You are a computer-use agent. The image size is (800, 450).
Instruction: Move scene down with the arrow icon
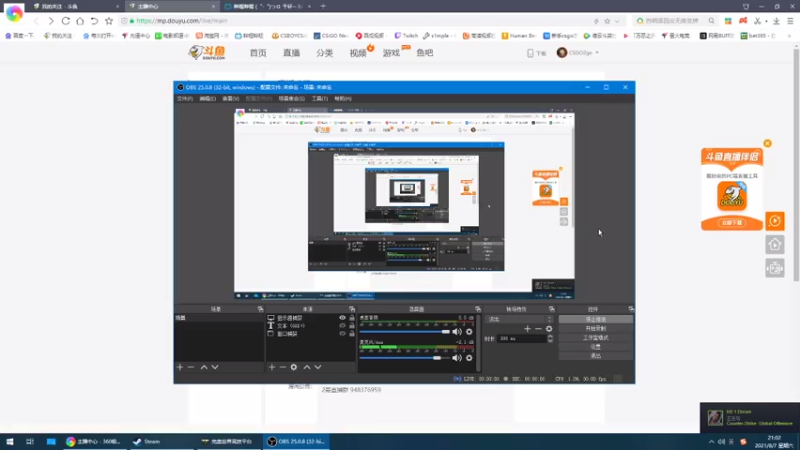(x=215, y=367)
